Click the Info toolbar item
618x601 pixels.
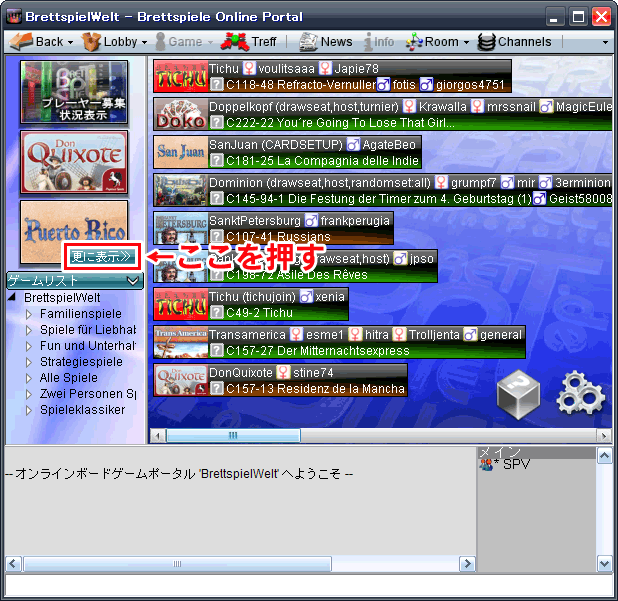tap(379, 41)
